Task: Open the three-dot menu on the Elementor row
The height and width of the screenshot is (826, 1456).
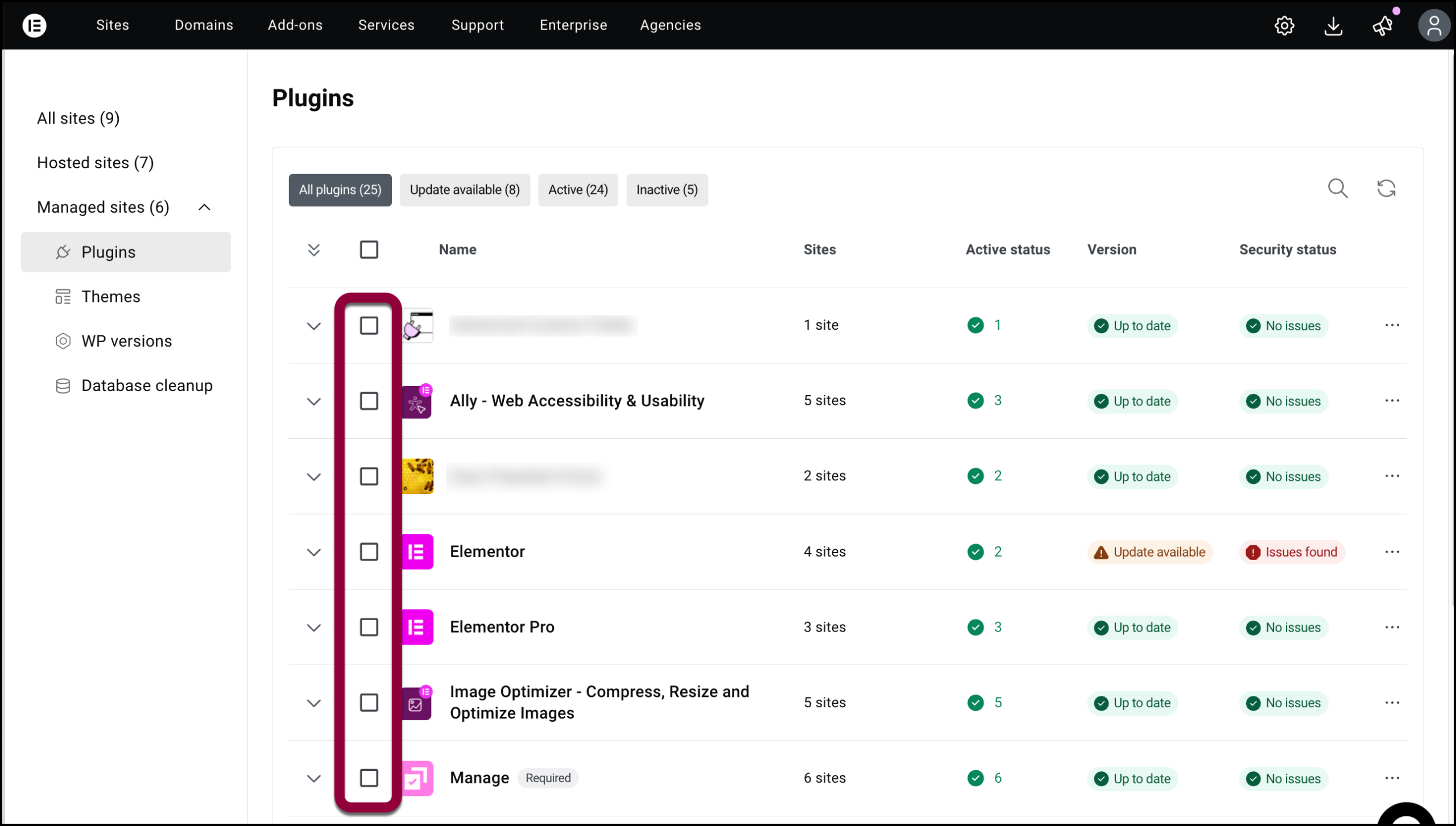Action: pos(1392,551)
